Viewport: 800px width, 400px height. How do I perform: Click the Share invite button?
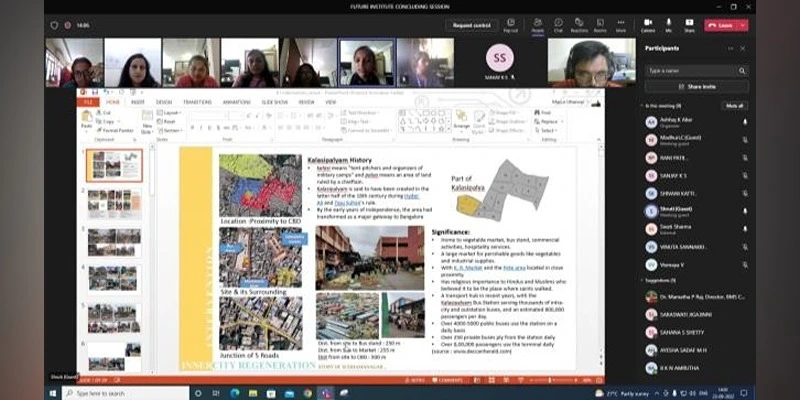click(697, 87)
